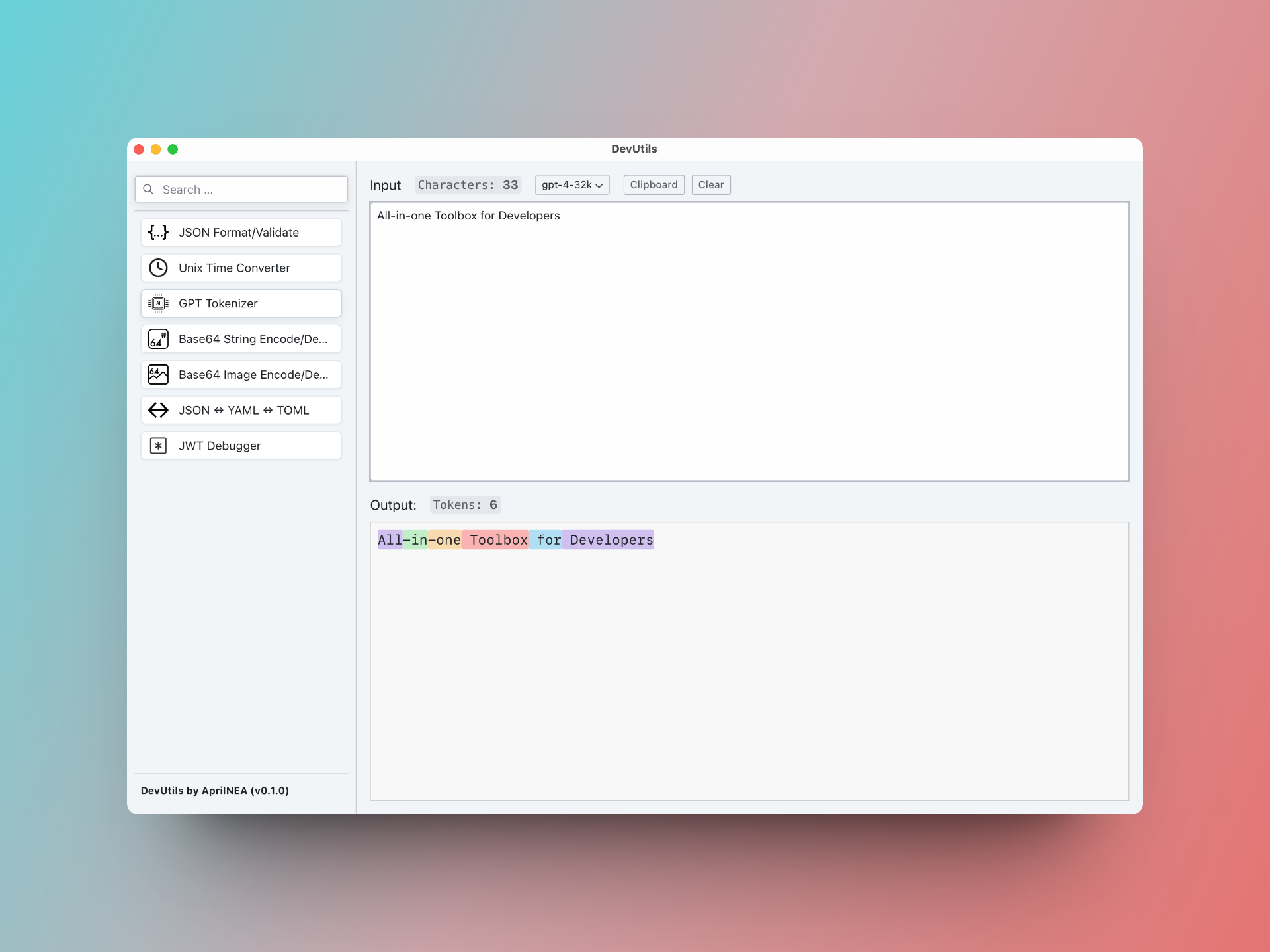Viewport: 1270px width, 952px height.
Task: Open Base64 Image Encode/Decode tool
Action: [241, 375]
